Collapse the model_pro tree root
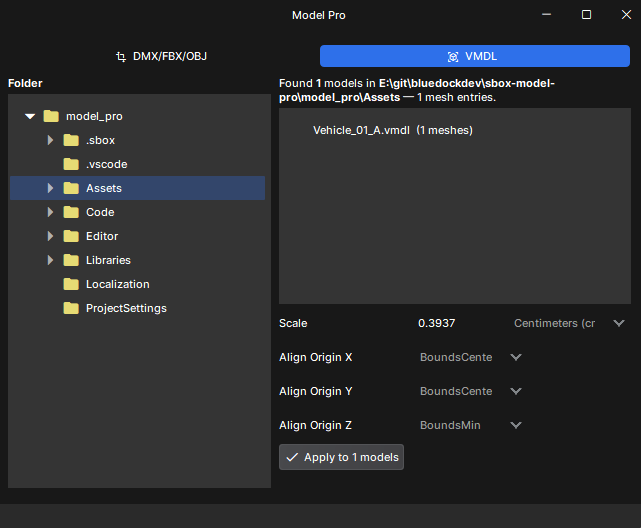 pyautogui.click(x=30, y=116)
